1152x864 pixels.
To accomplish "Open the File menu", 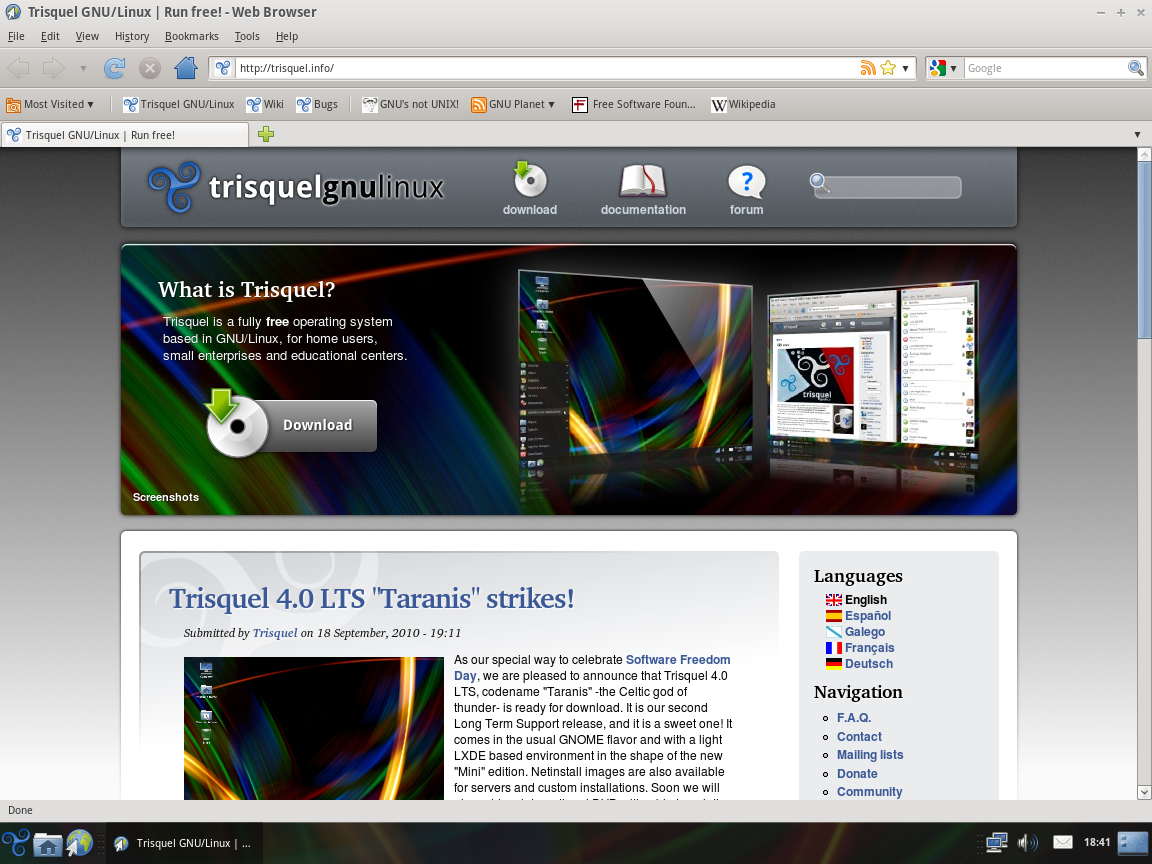I will [x=16, y=36].
